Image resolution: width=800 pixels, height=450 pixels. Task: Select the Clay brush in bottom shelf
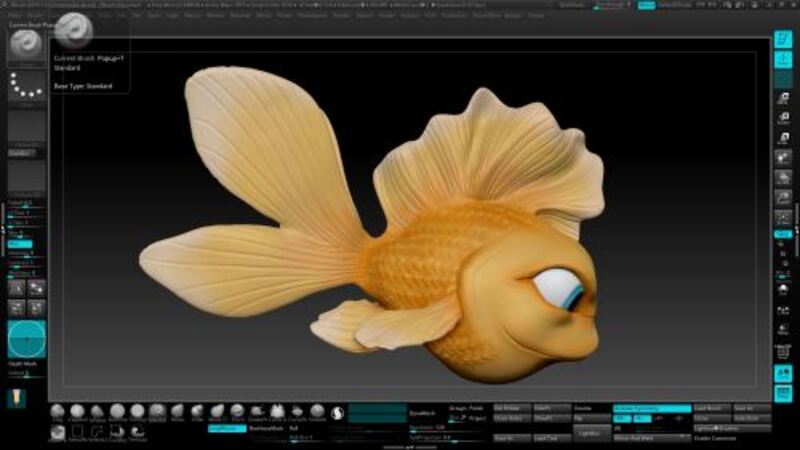[x=57, y=412]
